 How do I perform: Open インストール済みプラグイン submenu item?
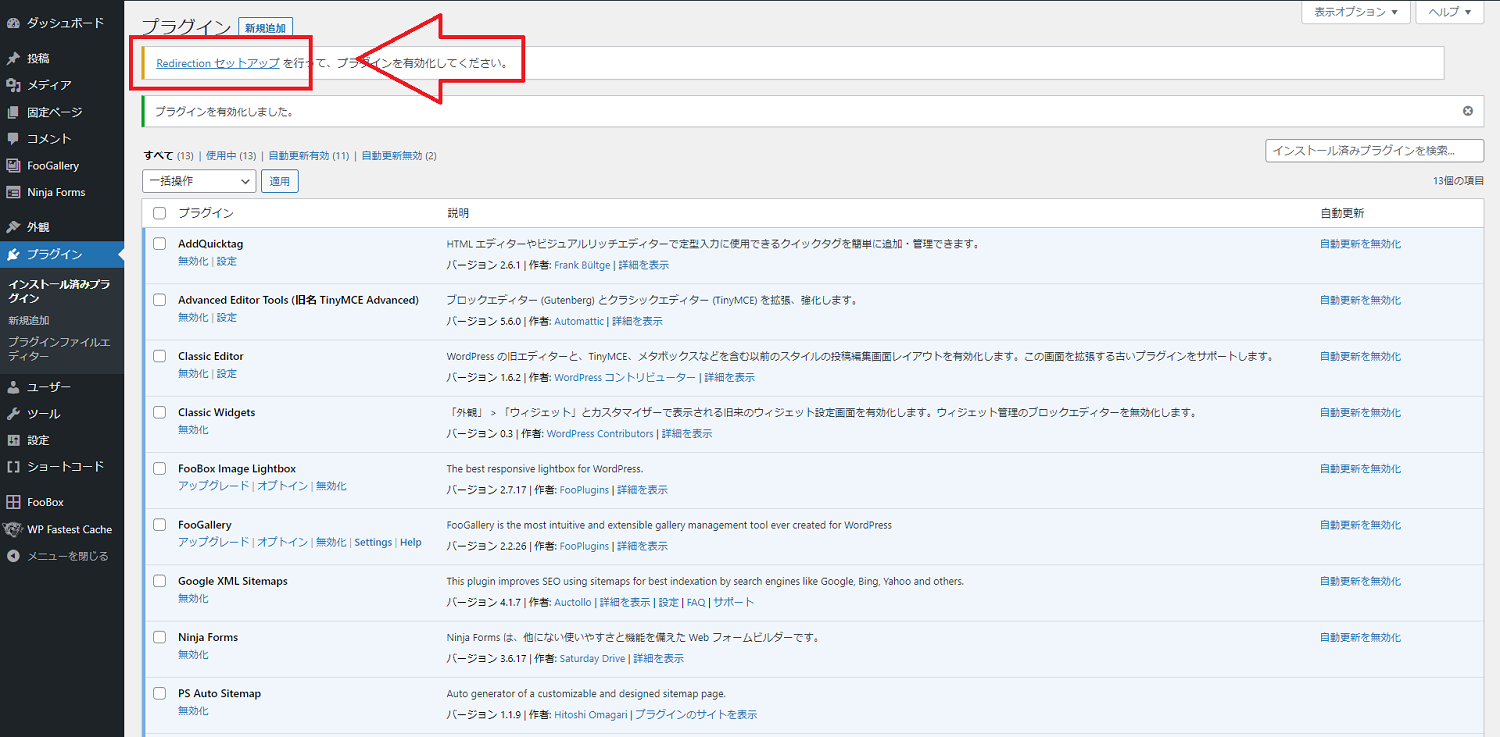tap(59, 291)
